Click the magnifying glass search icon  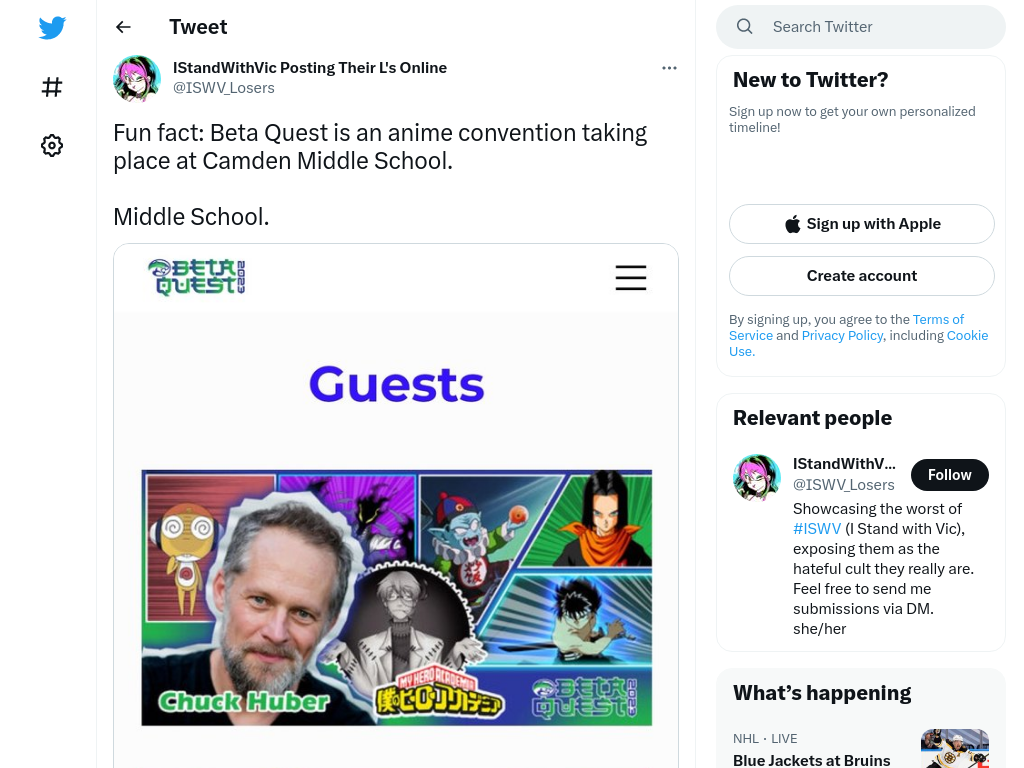[744, 27]
